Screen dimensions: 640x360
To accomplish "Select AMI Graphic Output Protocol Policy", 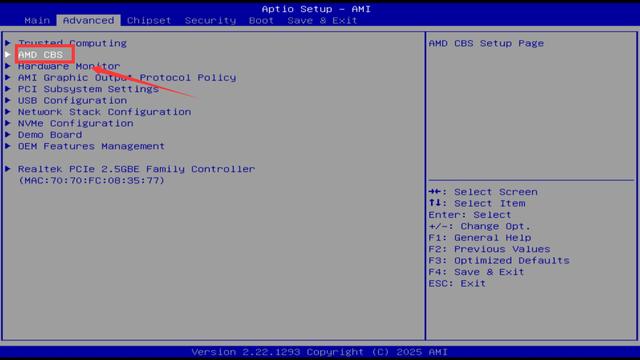I will 127,77.
